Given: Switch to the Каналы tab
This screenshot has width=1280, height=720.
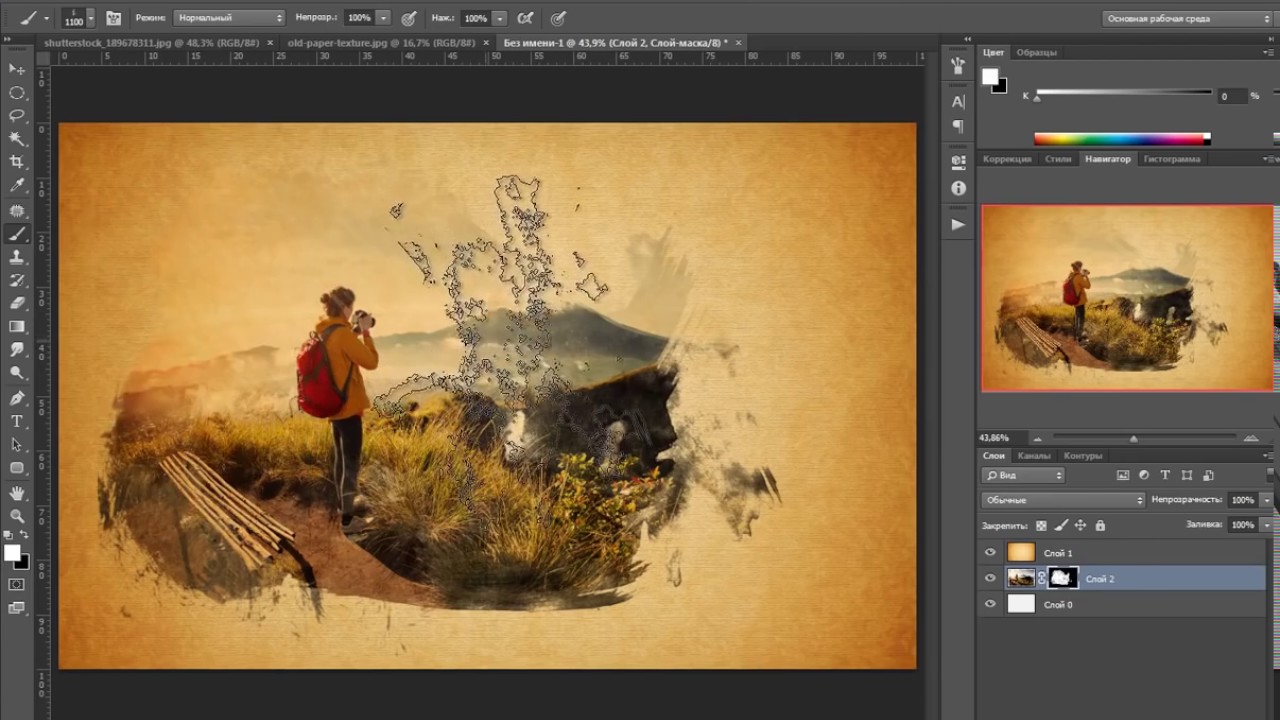Looking at the screenshot, I should [x=1034, y=456].
